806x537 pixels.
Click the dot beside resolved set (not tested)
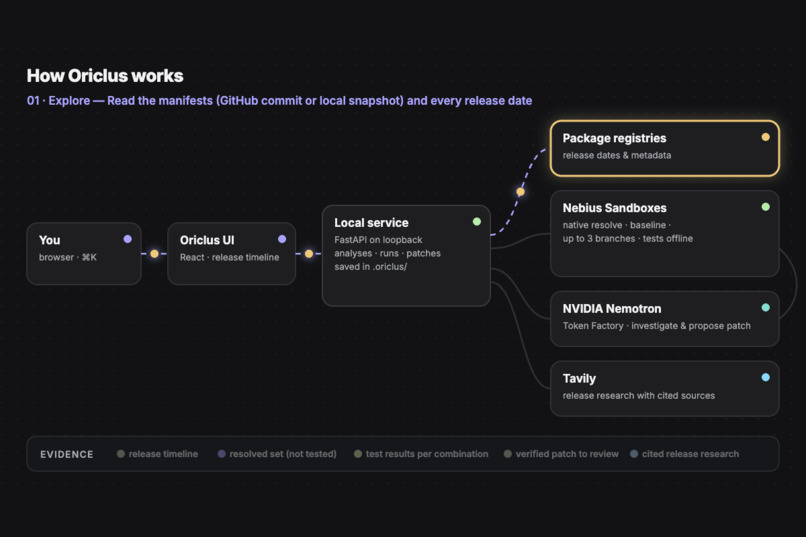[222, 454]
